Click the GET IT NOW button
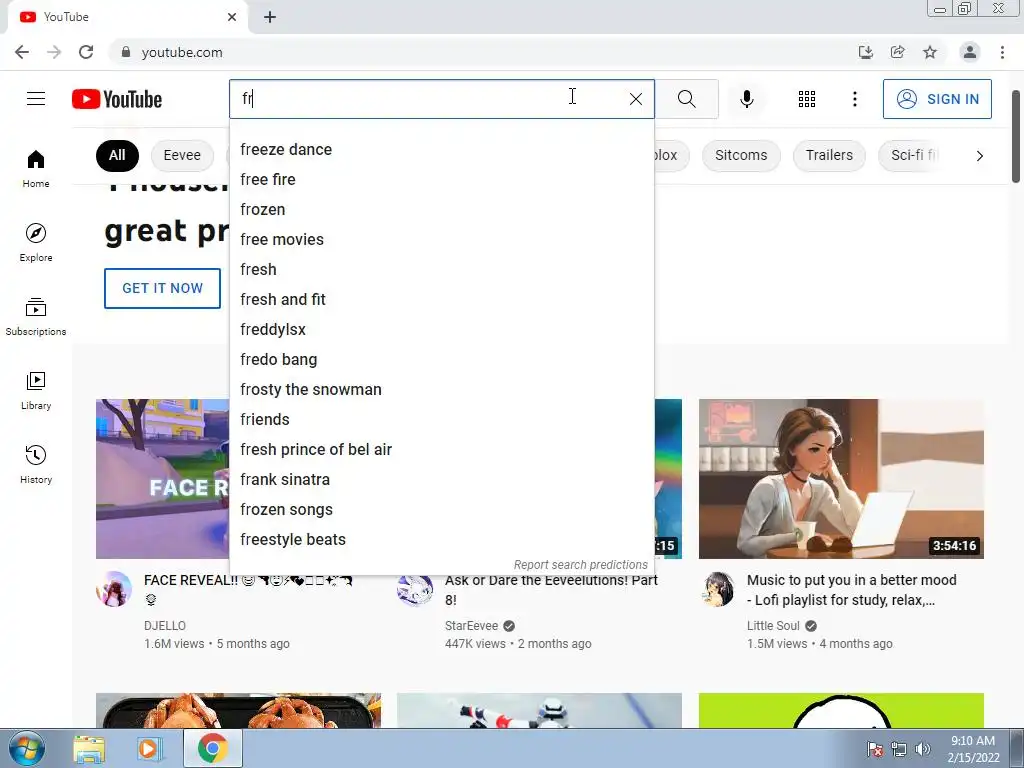 click(163, 288)
